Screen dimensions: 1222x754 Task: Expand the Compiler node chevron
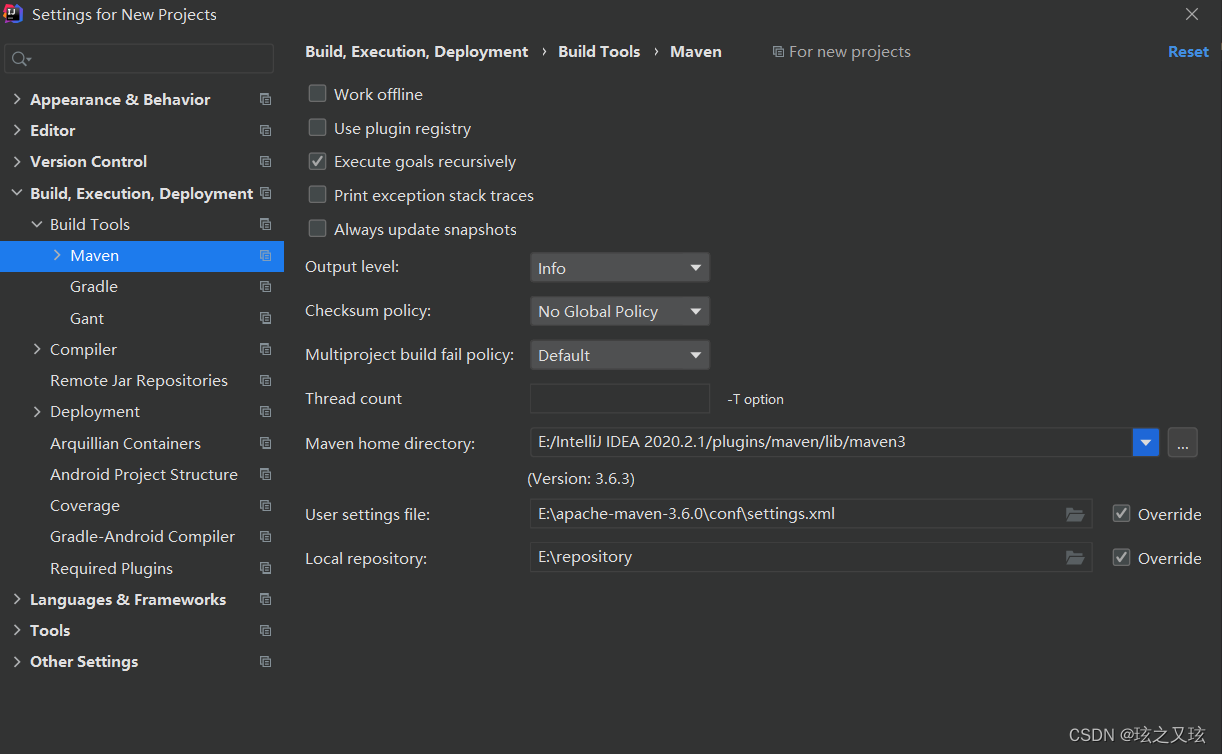(37, 349)
